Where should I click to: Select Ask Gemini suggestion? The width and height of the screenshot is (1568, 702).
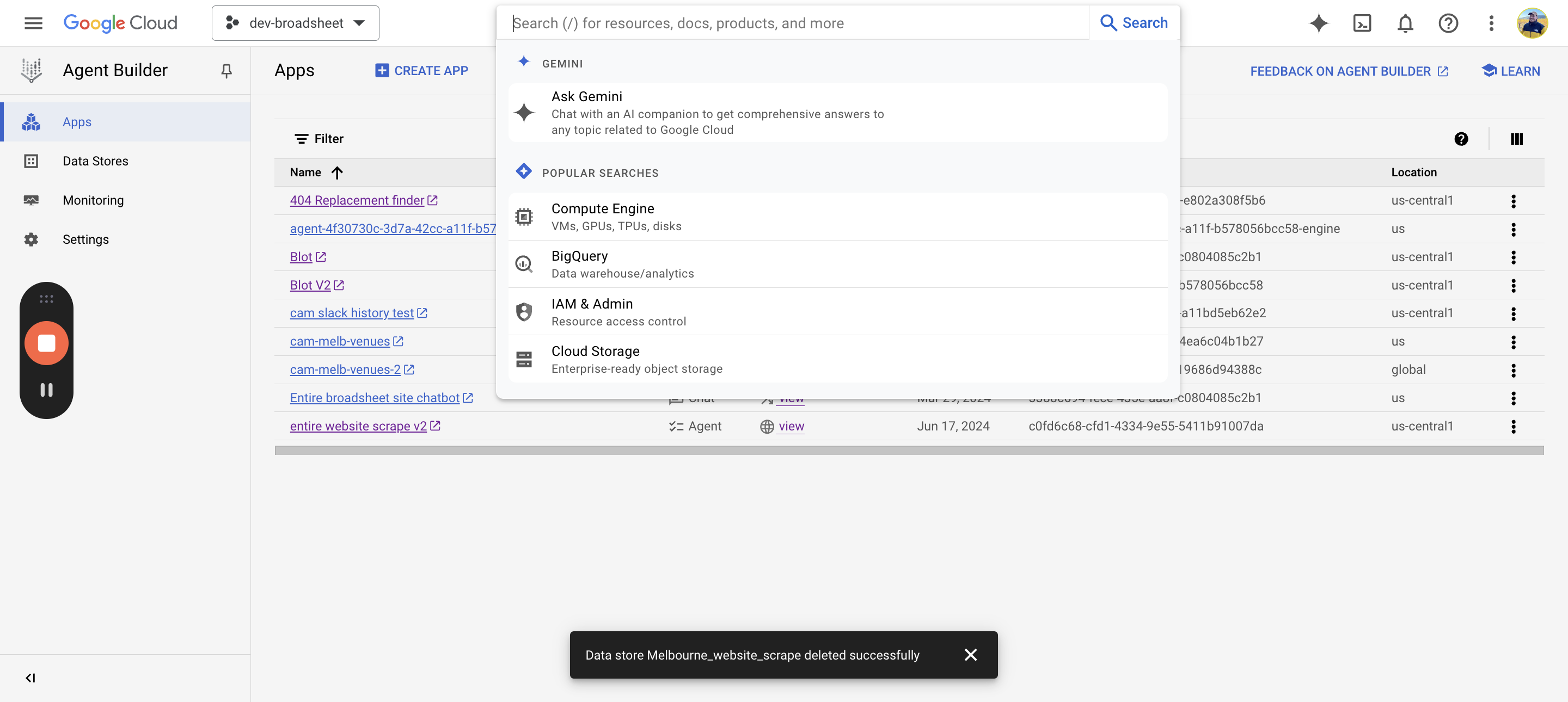point(837,113)
